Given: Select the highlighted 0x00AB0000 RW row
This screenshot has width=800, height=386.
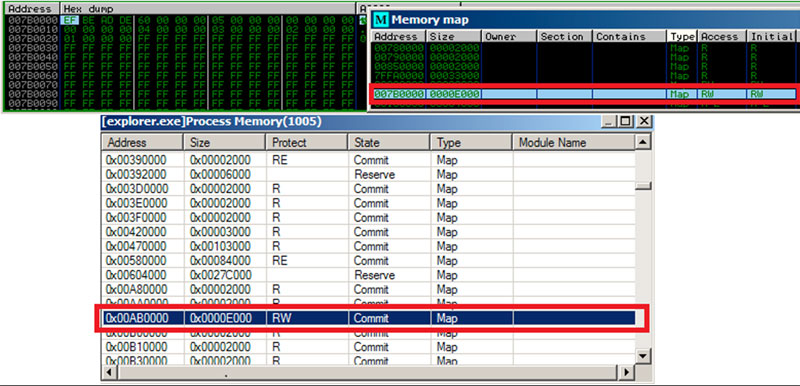Looking at the screenshot, I should pyautogui.click(x=368, y=318).
